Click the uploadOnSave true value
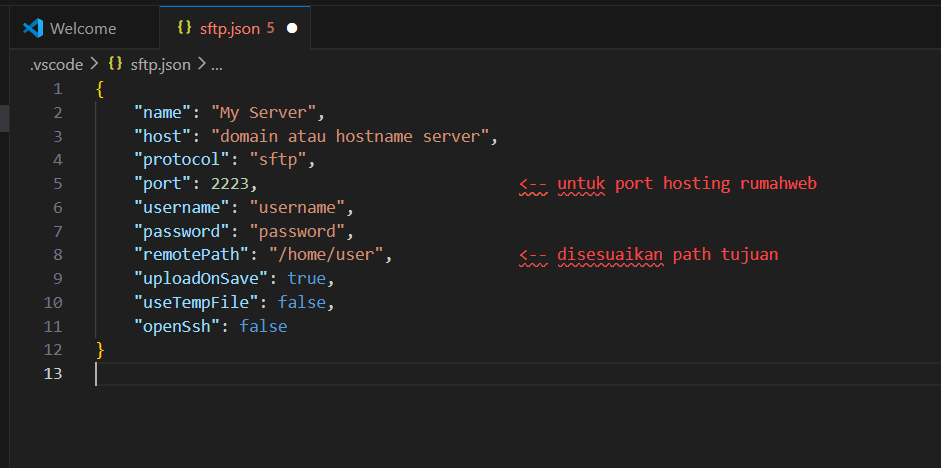This screenshot has height=468, width=941. (x=306, y=279)
